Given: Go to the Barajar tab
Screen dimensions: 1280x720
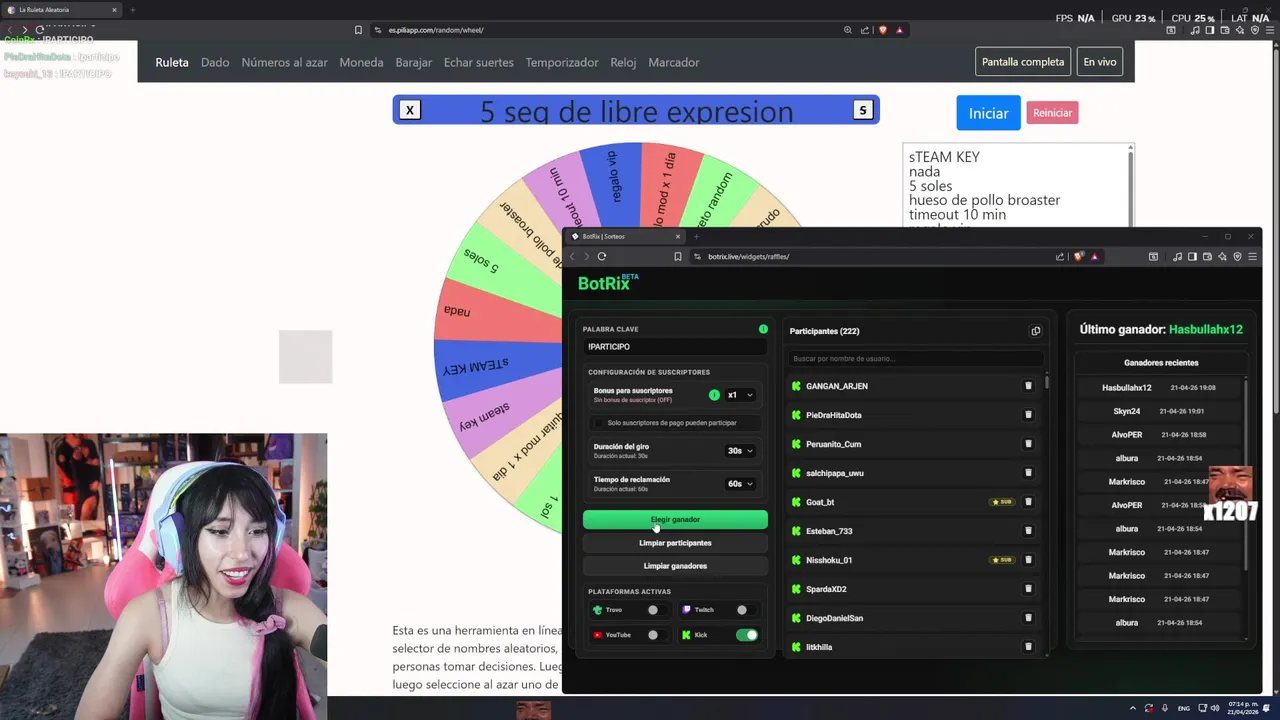Looking at the screenshot, I should coord(413,62).
